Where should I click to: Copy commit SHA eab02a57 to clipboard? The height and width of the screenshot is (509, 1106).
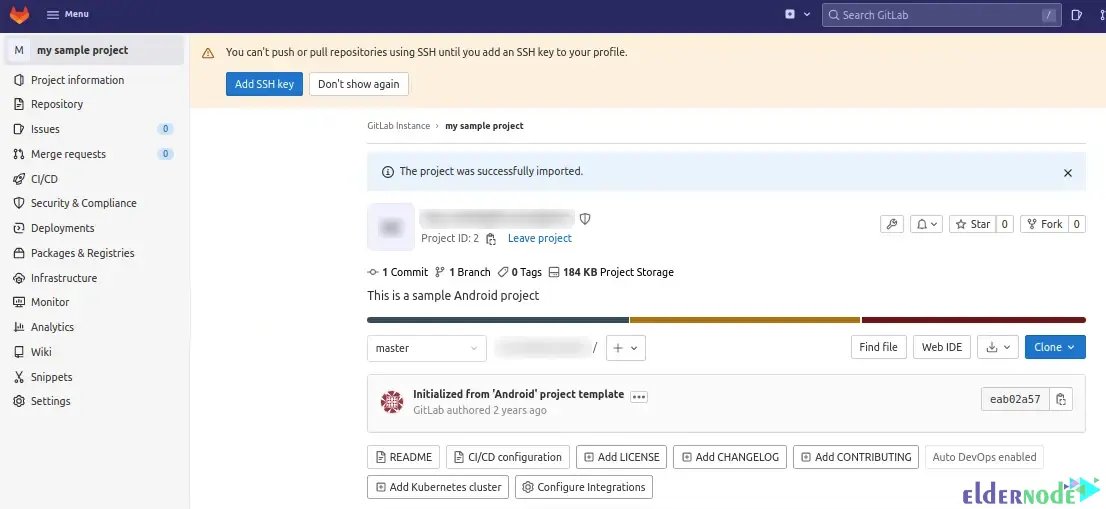coord(1062,399)
